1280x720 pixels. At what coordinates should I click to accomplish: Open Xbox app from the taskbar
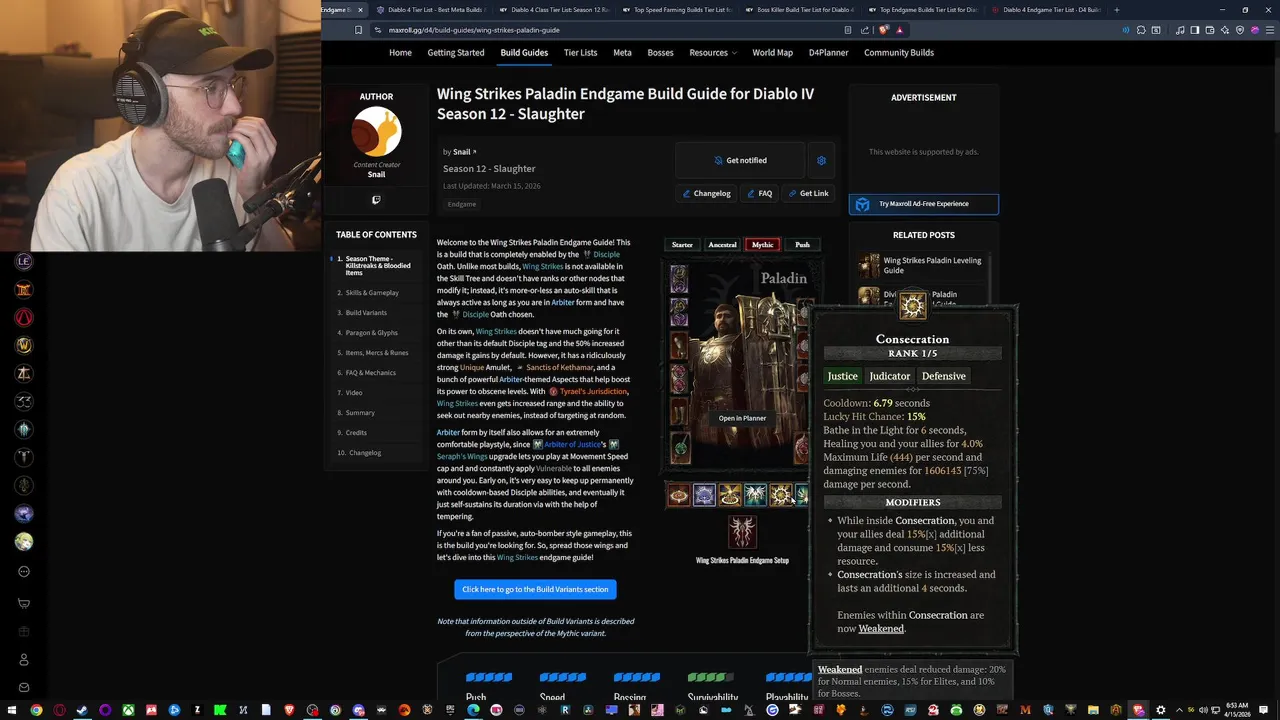[128, 710]
